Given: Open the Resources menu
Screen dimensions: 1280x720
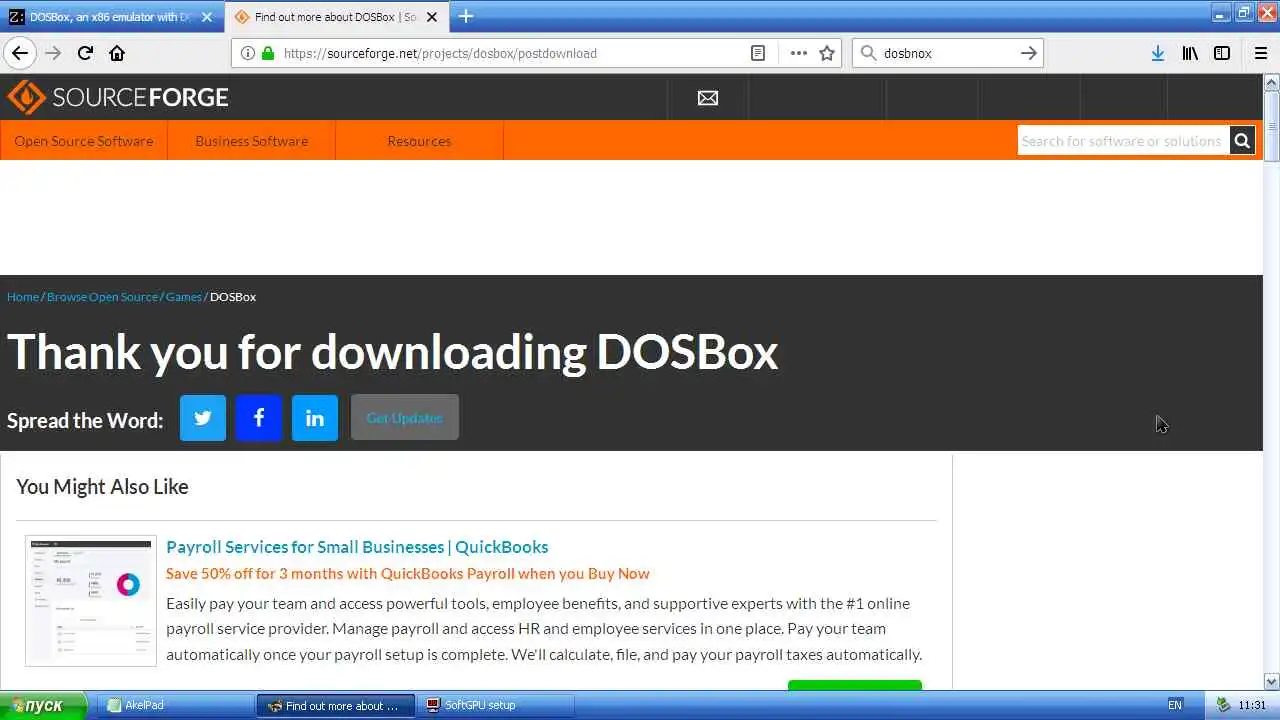Looking at the screenshot, I should [419, 141].
